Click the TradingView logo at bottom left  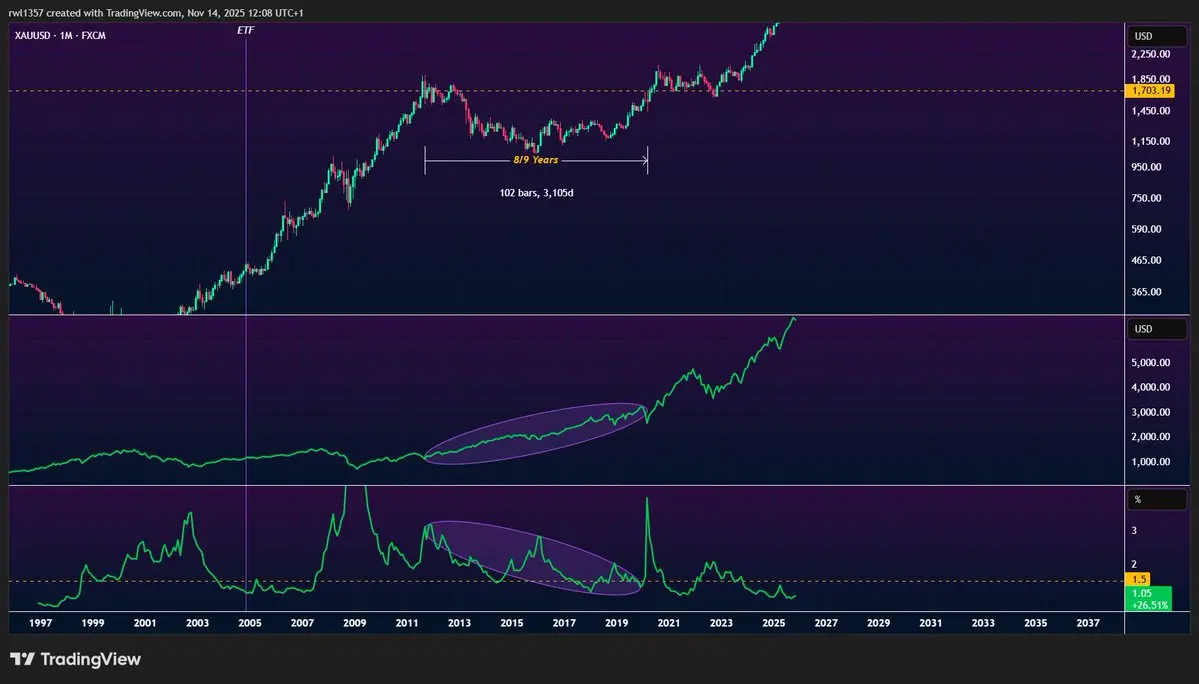(x=76, y=659)
